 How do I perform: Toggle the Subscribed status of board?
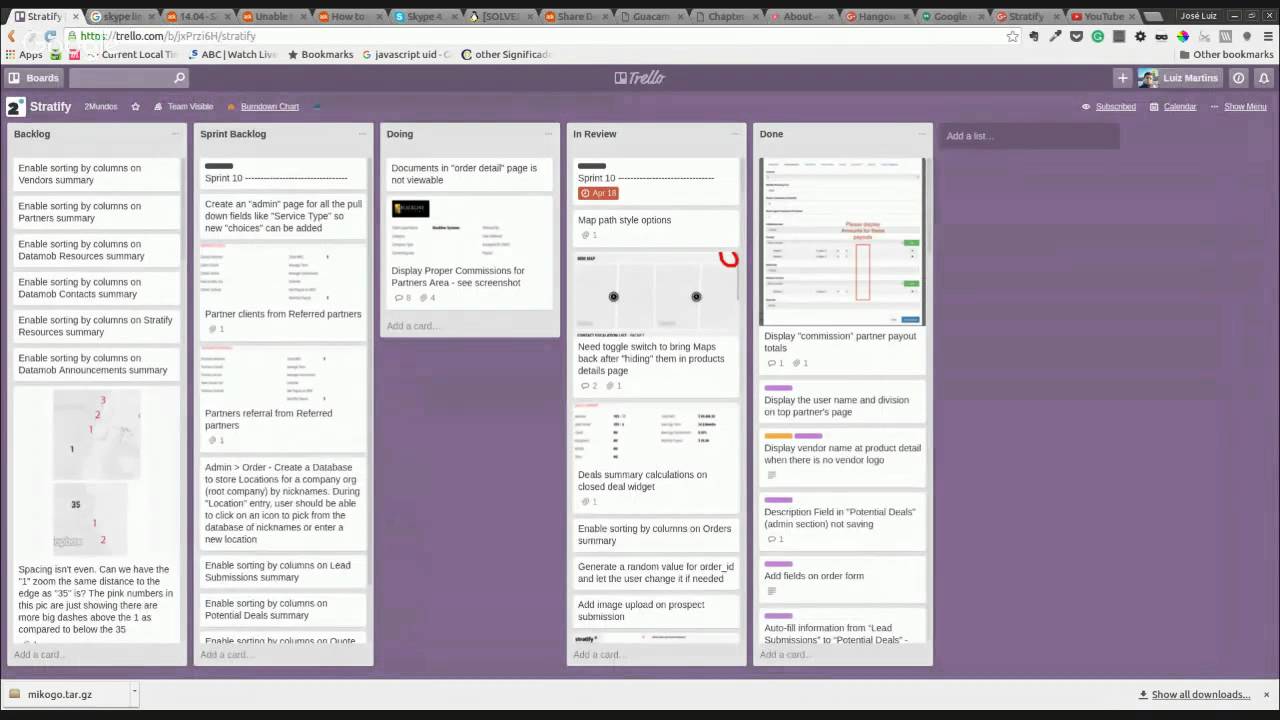pyautogui.click(x=1109, y=106)
